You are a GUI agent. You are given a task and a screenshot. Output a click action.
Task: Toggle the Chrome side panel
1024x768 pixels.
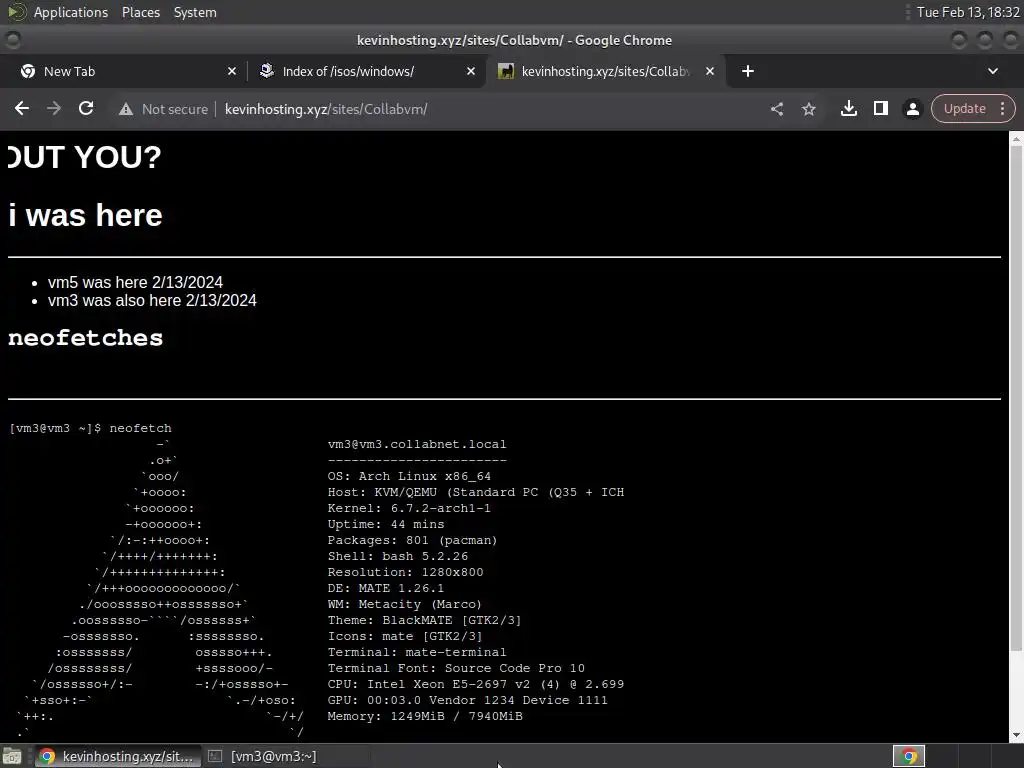coord(880,108)
